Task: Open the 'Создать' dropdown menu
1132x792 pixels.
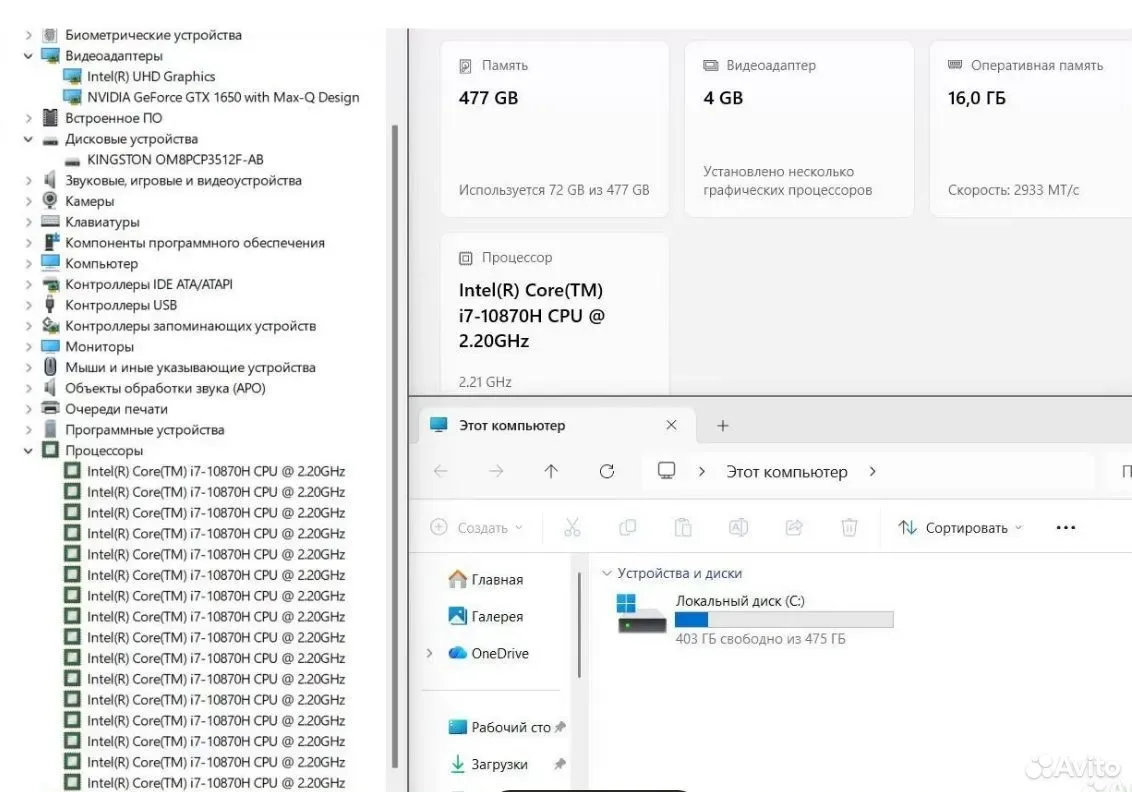Action: [476, 528]
